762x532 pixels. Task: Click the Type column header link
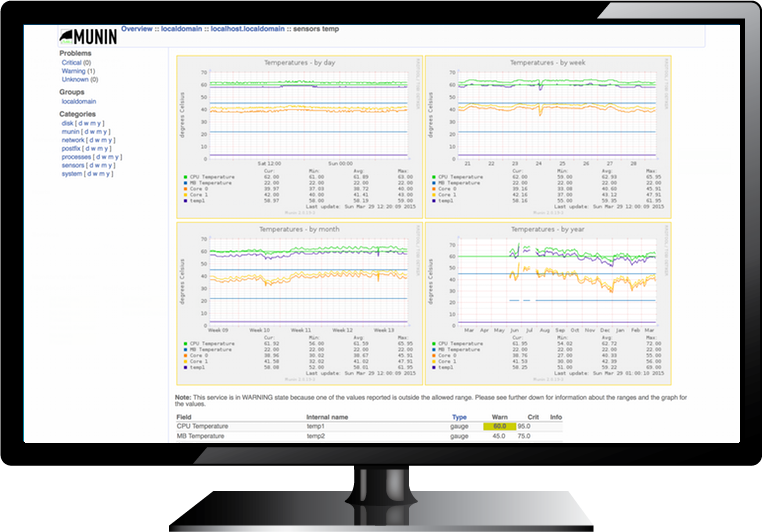[459, 417]
